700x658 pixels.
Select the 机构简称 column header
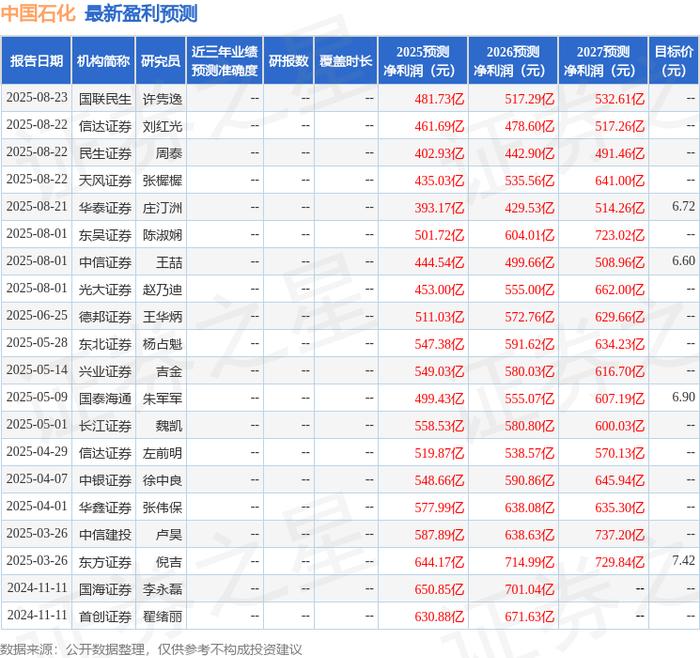pos(103,61)
